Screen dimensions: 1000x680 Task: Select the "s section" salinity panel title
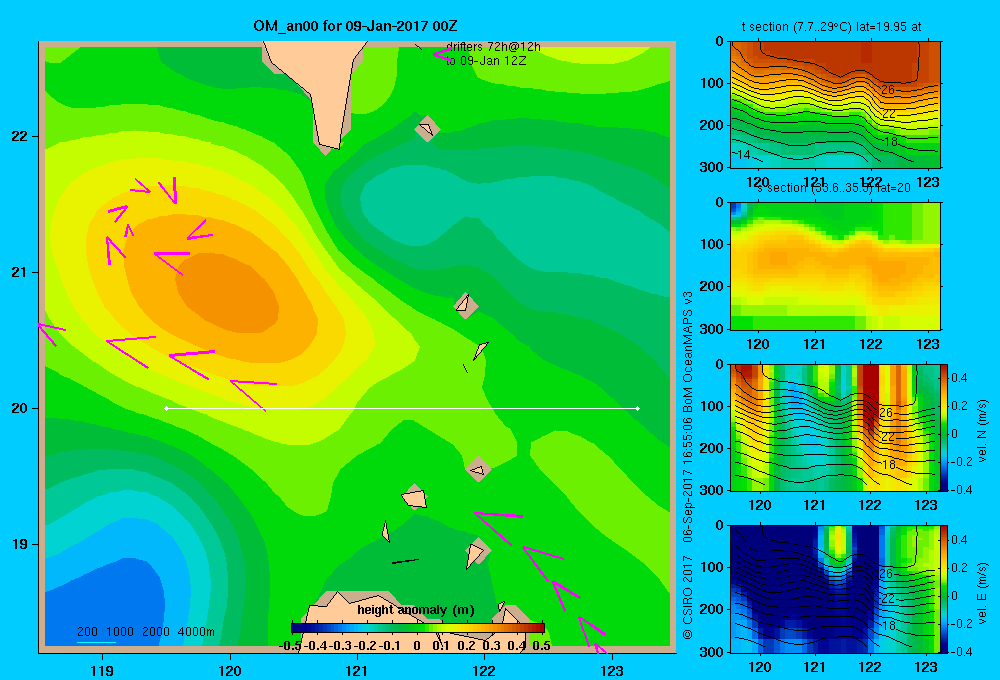(834, 188)
